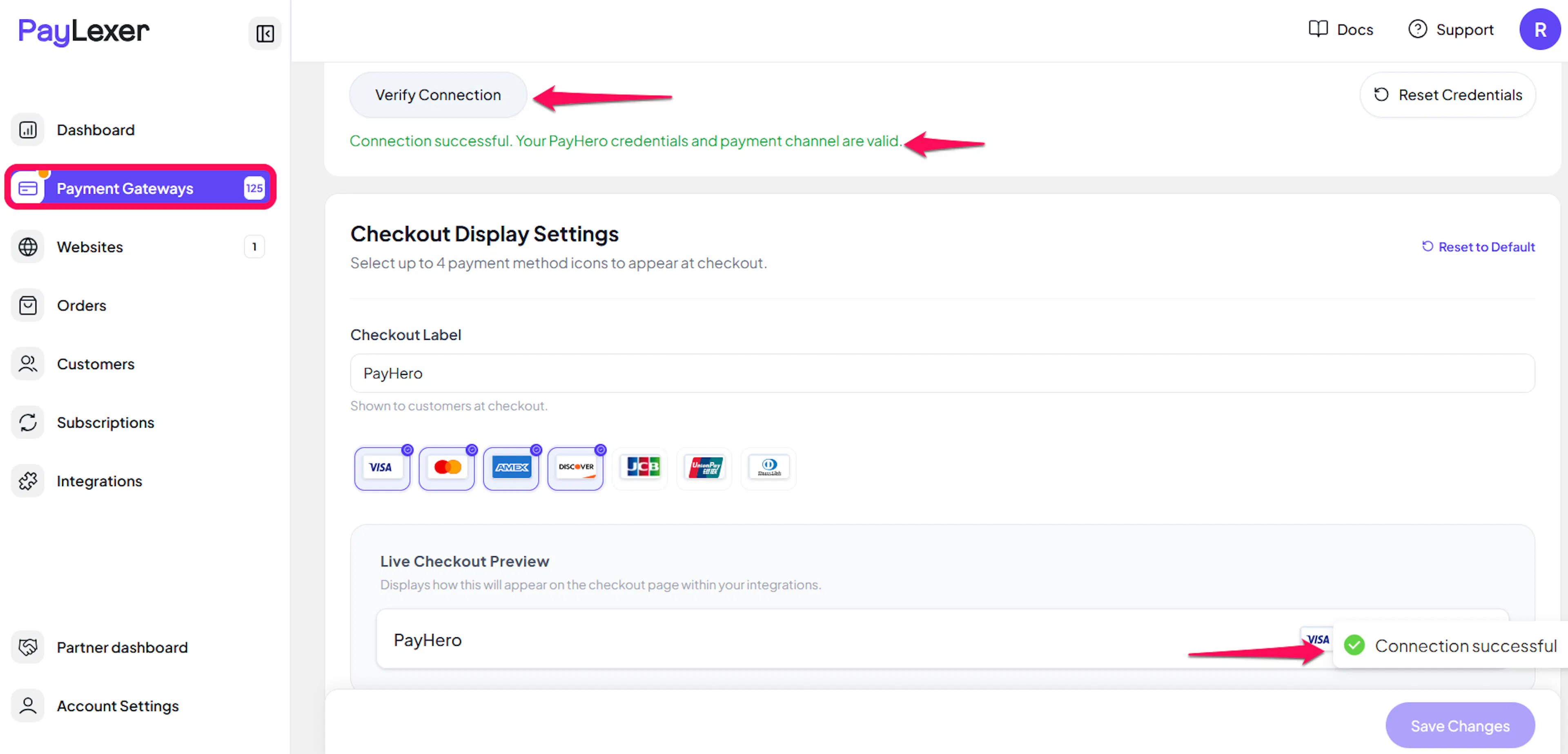Click the Account Settings person icon
The width and height of the screenshot is (1568, 754).
[x=28, y=705]
